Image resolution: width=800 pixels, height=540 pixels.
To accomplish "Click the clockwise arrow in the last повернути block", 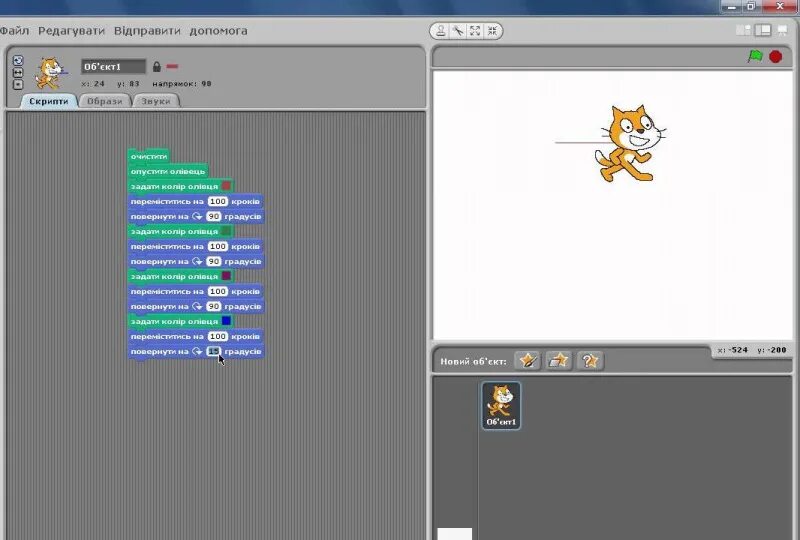I will click(x=197, y=351).
